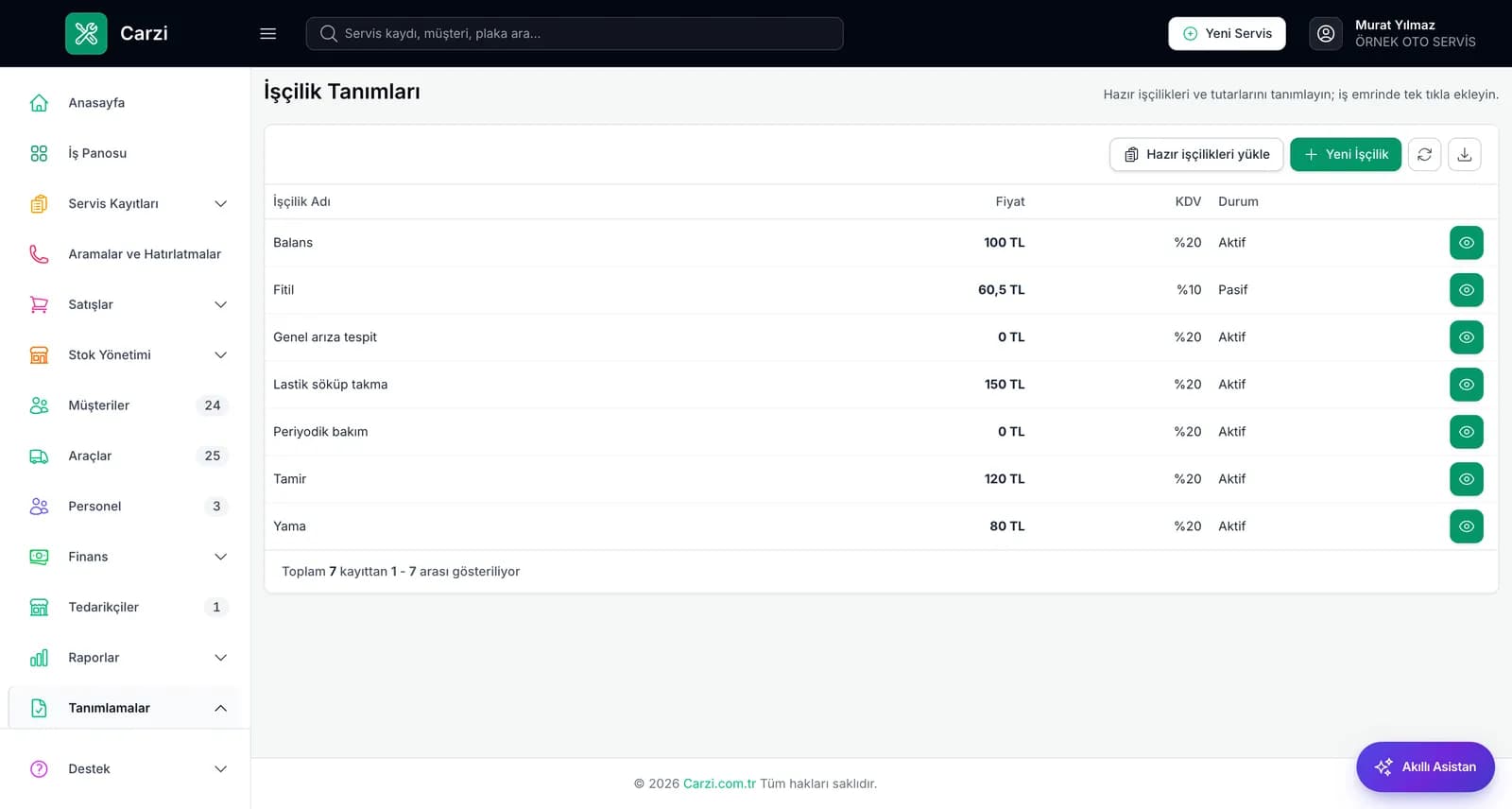Click Hazır işçilikleri yükle button
The image size is (1512, 809).
[1196, 154]
